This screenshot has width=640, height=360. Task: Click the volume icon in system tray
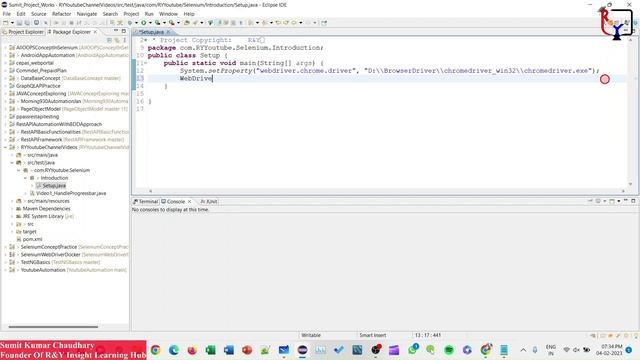(x=576, y=350)
